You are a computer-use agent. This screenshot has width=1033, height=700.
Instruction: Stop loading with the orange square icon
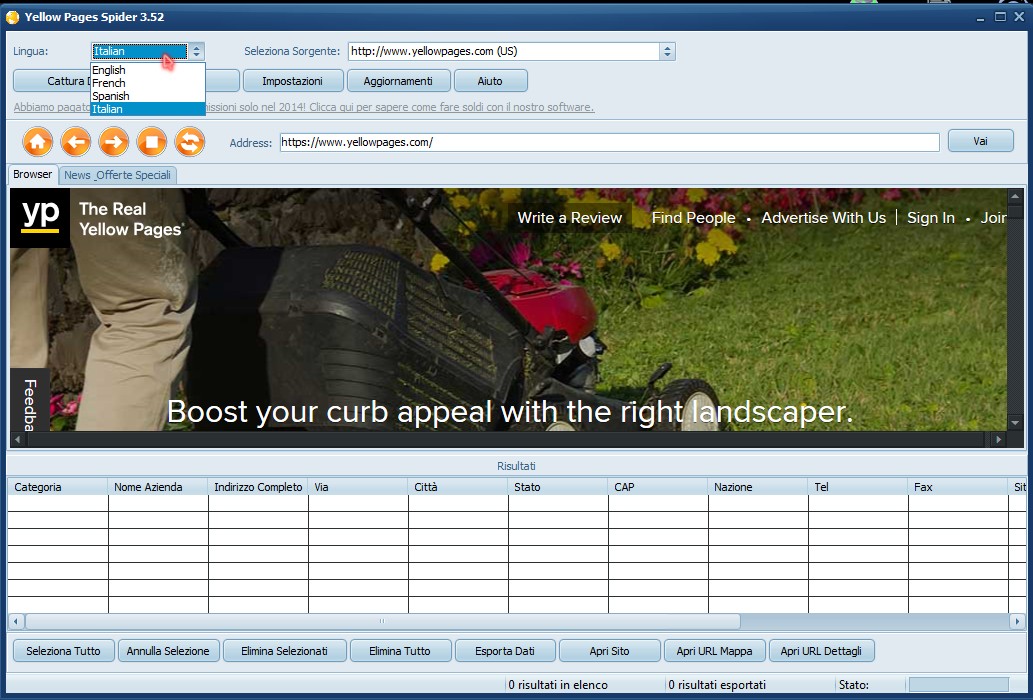(x=152, y=142)
